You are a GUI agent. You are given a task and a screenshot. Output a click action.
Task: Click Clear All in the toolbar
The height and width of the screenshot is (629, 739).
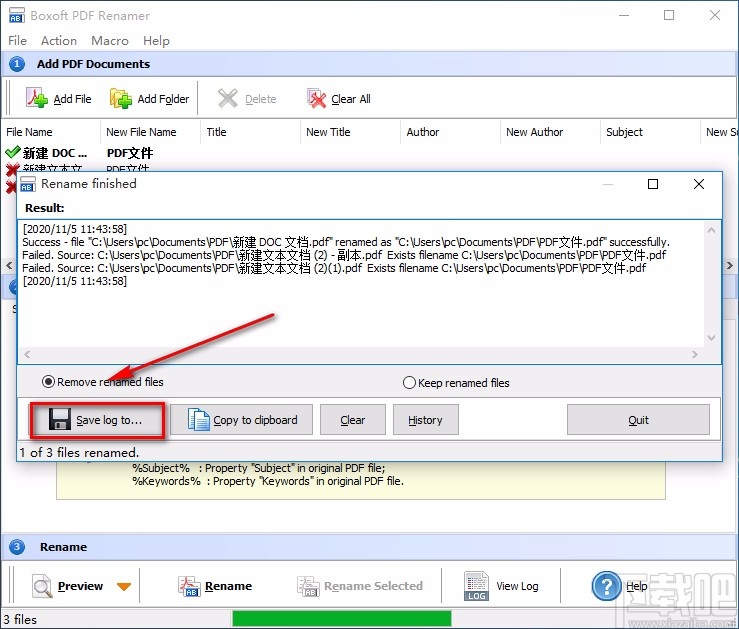click(x=339, y=99)
